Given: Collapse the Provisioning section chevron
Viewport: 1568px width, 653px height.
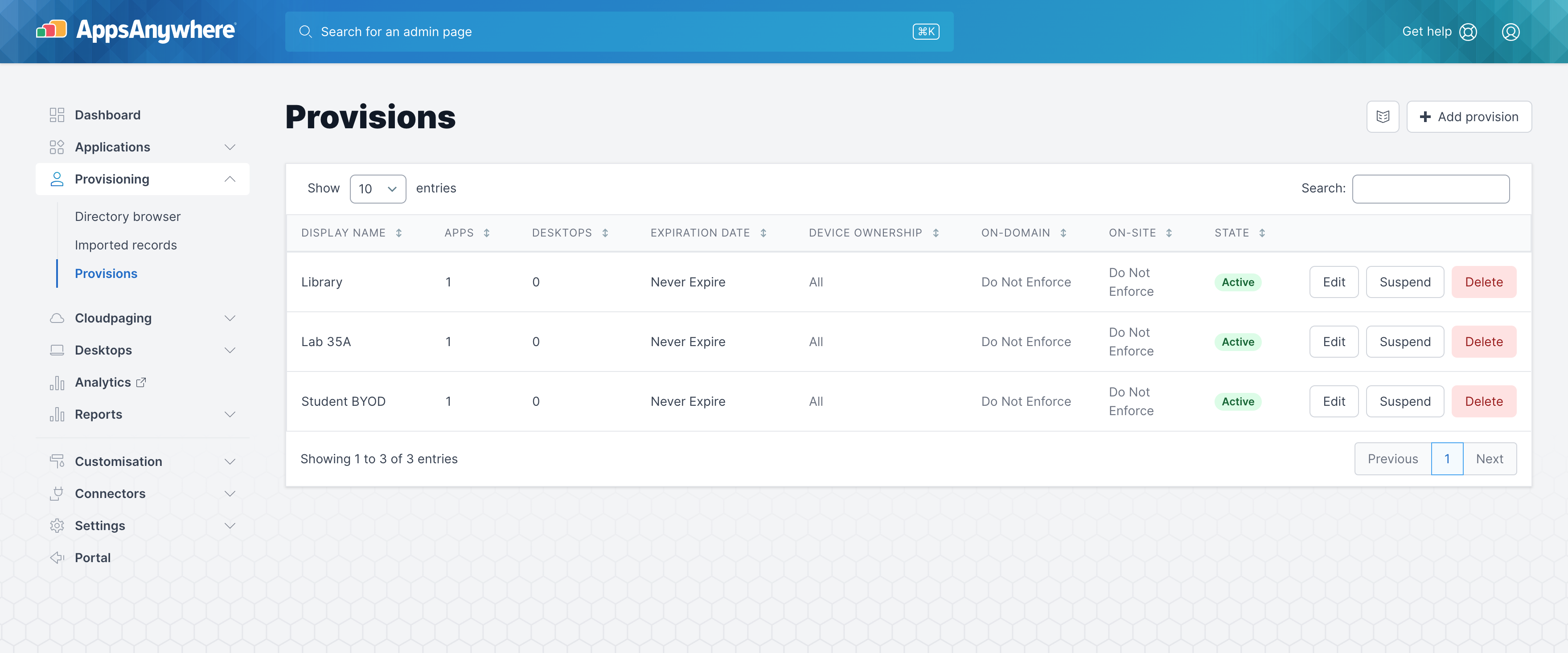Looking at the screenshot, I should pyautogui.click(x=230, y=178).
